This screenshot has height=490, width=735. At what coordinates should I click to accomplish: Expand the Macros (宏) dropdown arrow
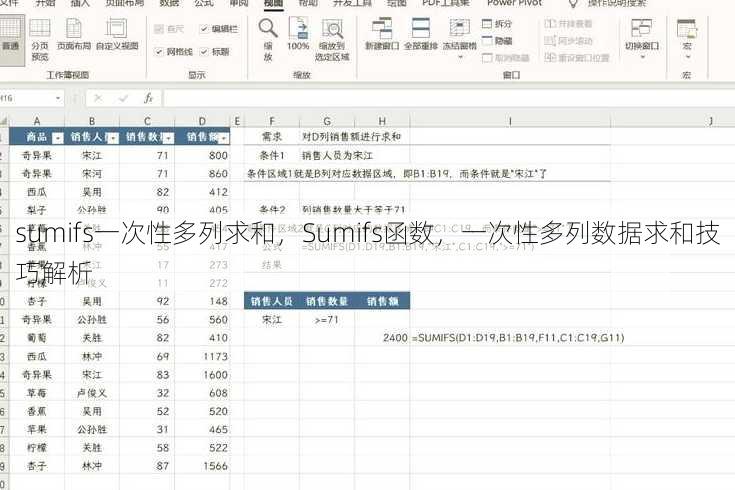(687, 57)
